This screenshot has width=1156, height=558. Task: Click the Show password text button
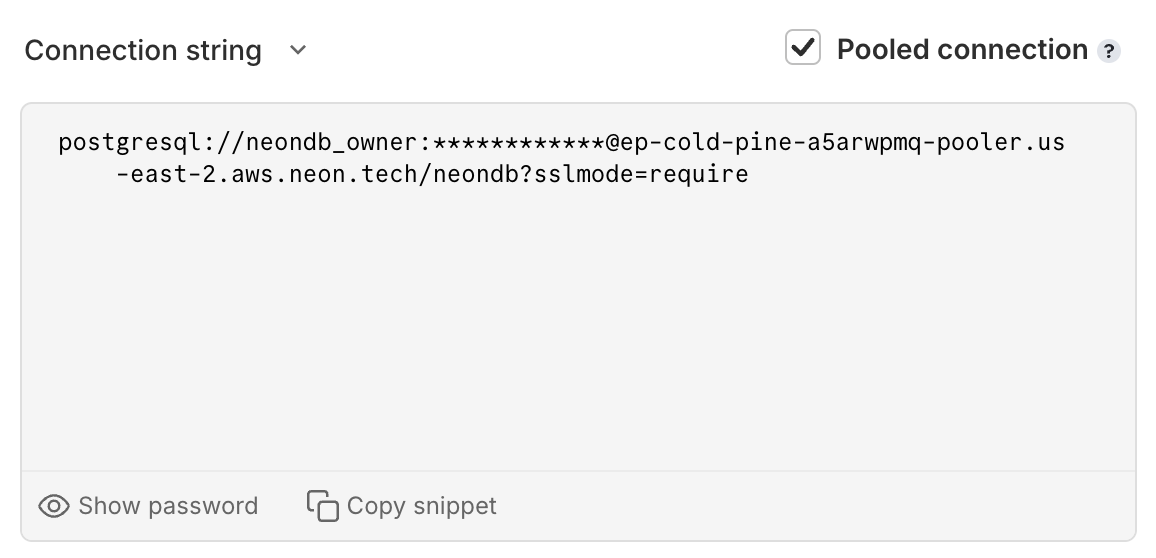[x=168, y=506]
